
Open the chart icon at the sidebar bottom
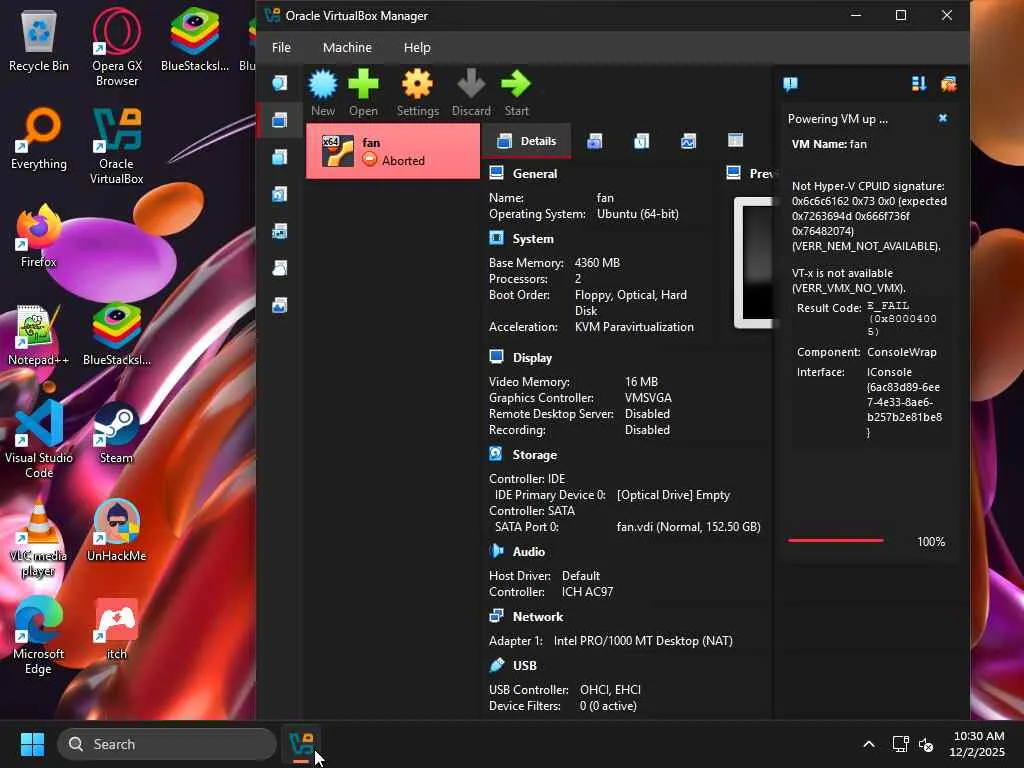click(x=280, y=306)
